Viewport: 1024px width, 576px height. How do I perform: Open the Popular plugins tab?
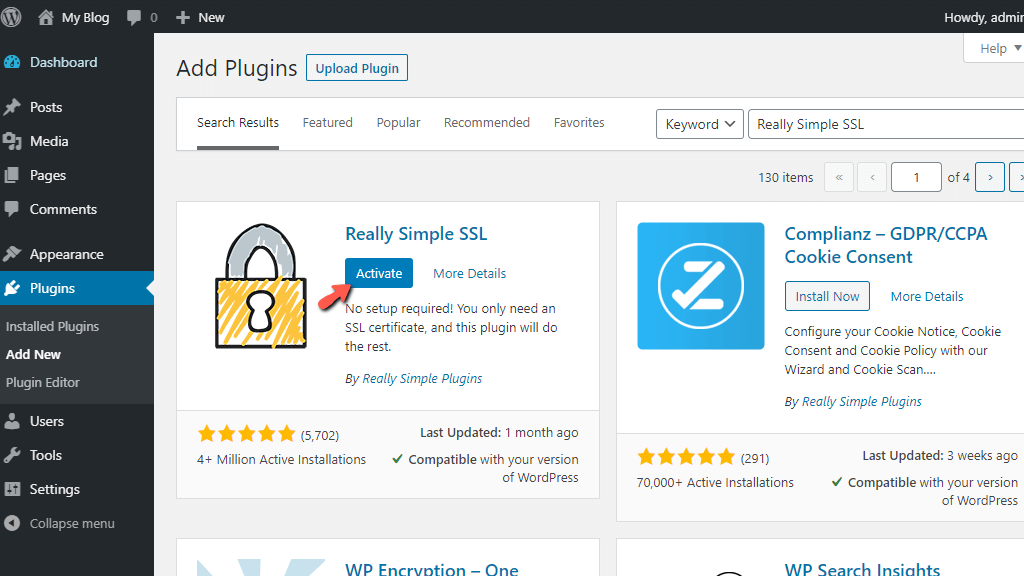click(x=398, y=122)
